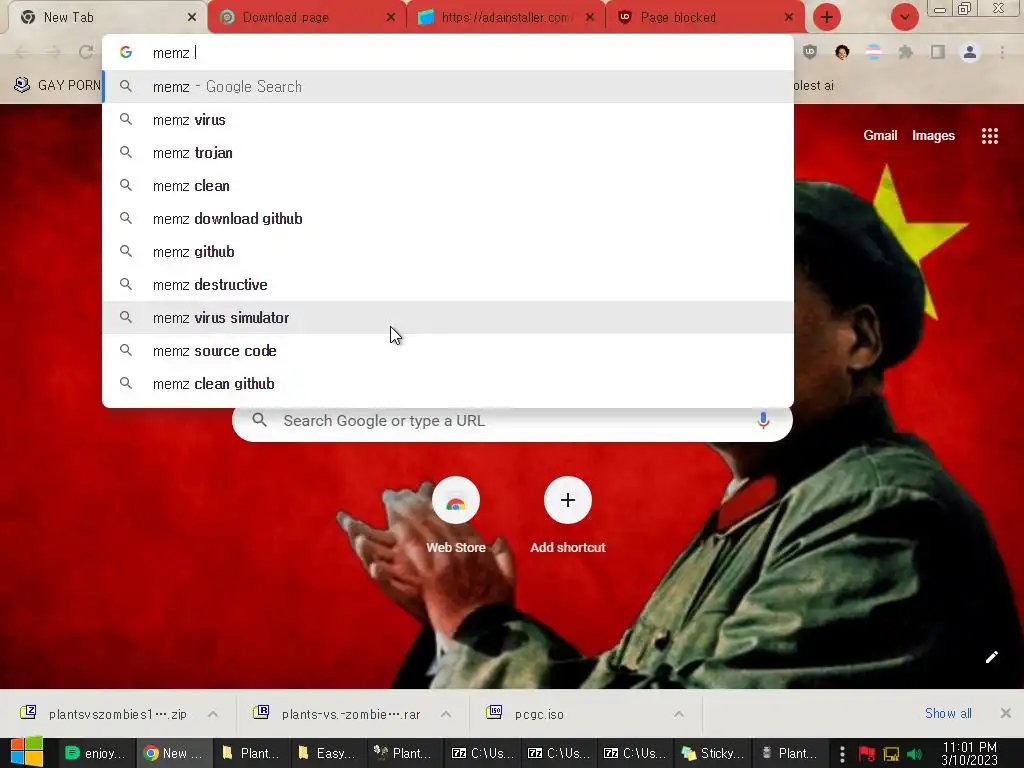The image size is (1024, 768).
Task: Choose 'memz github' suggestion
Action: tap(448, 252)
